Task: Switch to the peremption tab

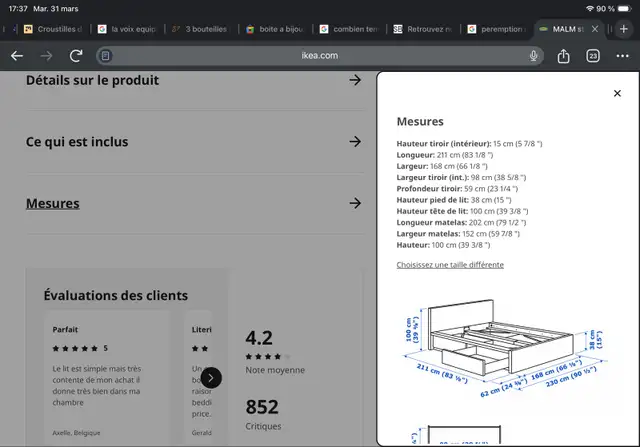Action: [497, 29]
